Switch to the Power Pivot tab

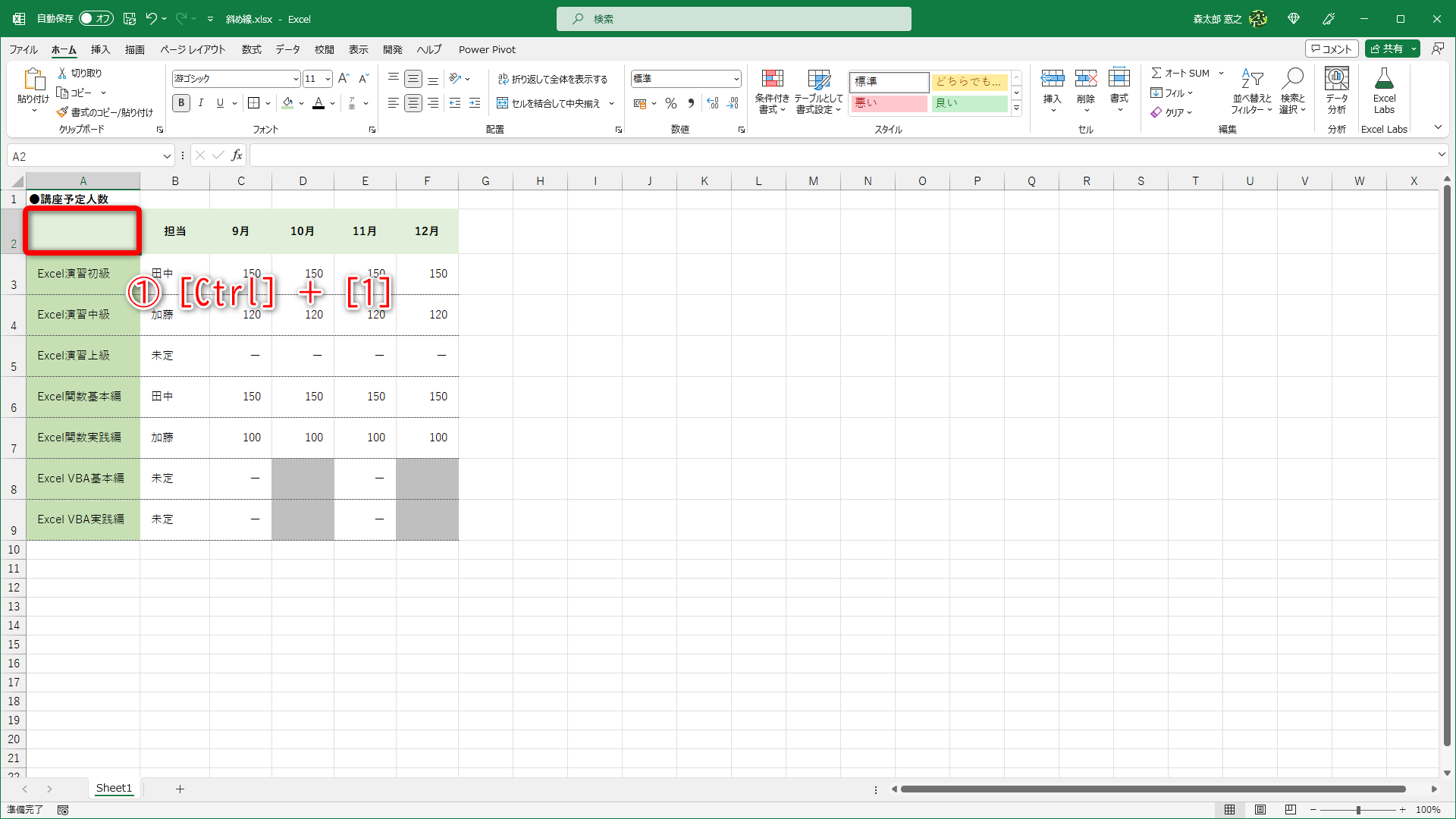coord(487,49)
